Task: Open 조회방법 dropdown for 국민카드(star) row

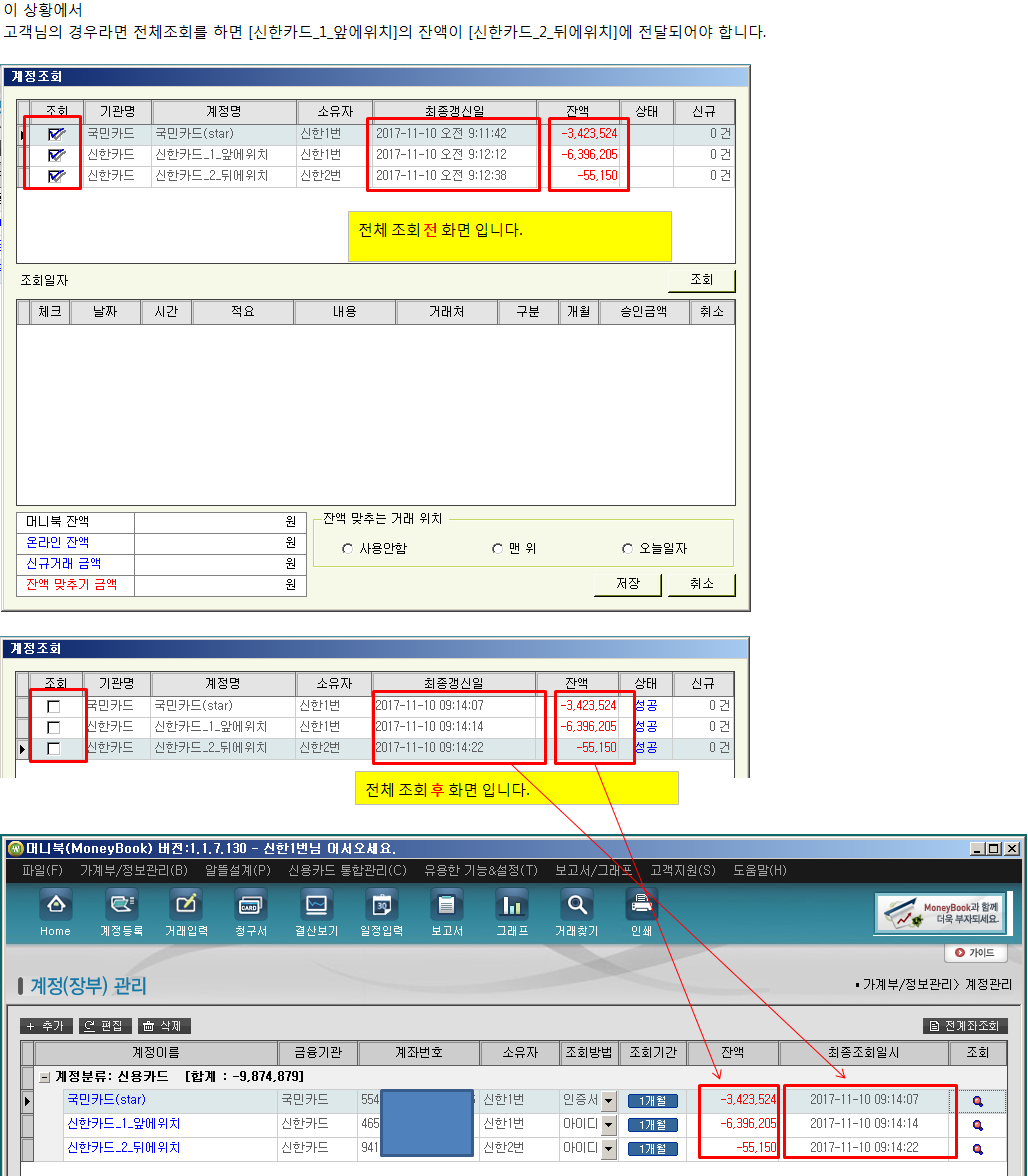Action: pos(608,1101)
